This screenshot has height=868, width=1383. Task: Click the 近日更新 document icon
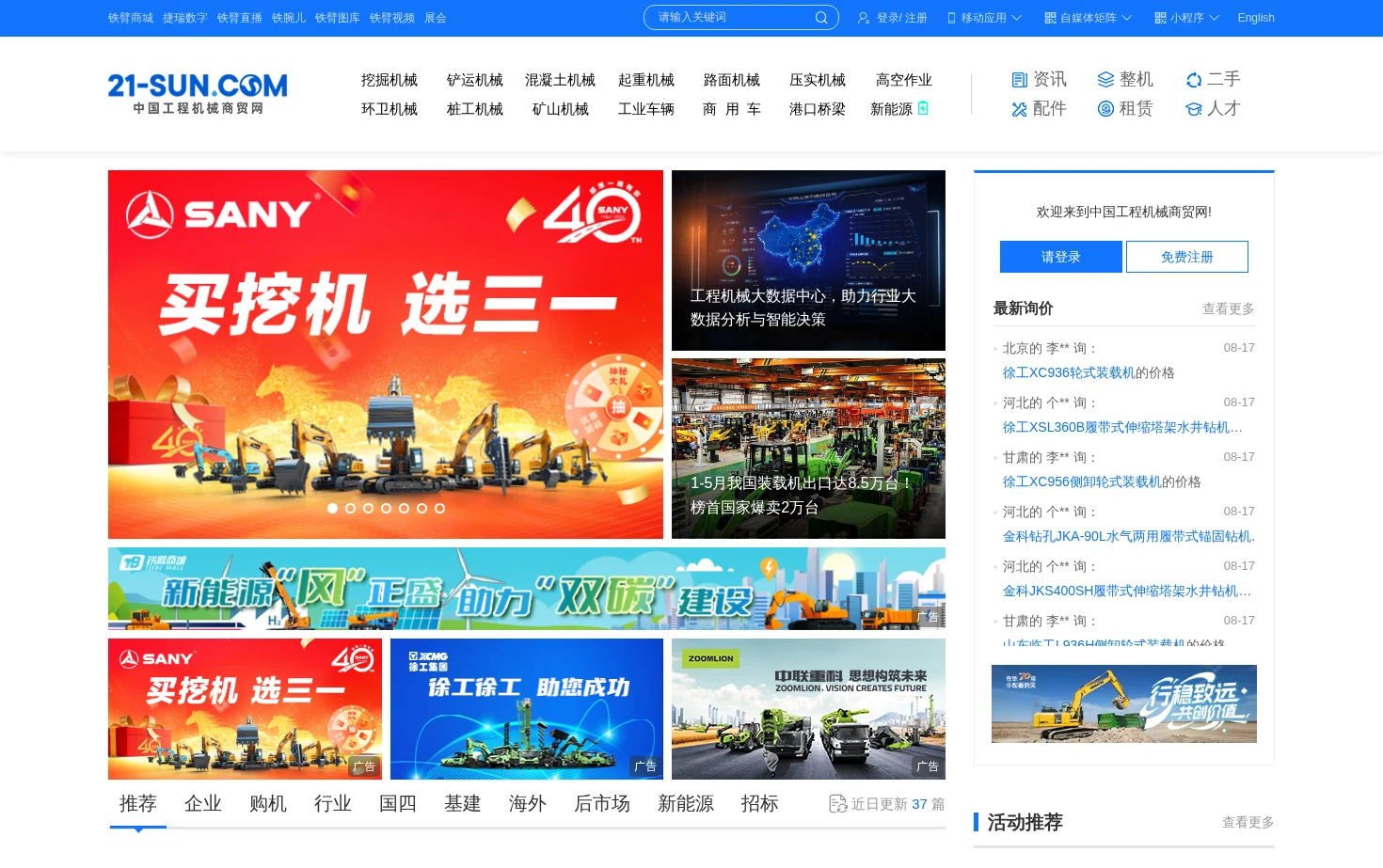[x=837, y=804]
